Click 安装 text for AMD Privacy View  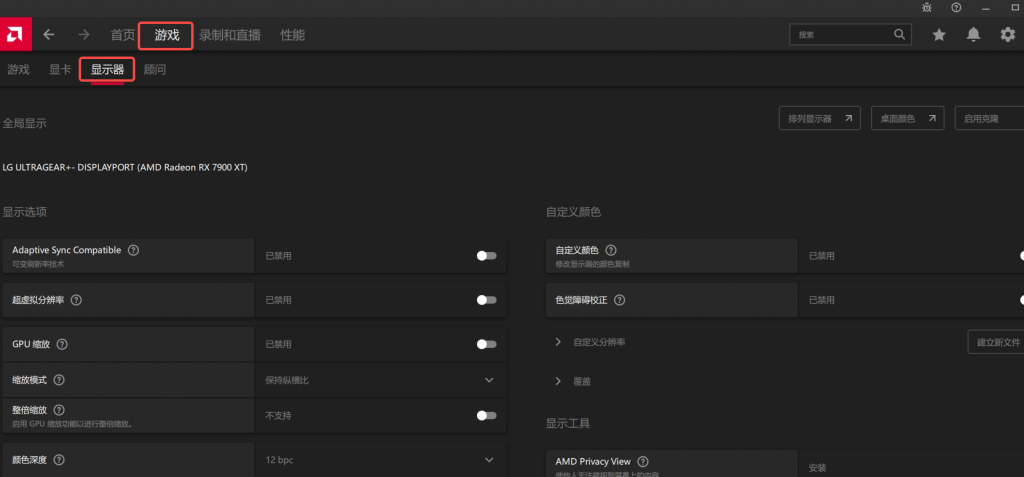818,468
